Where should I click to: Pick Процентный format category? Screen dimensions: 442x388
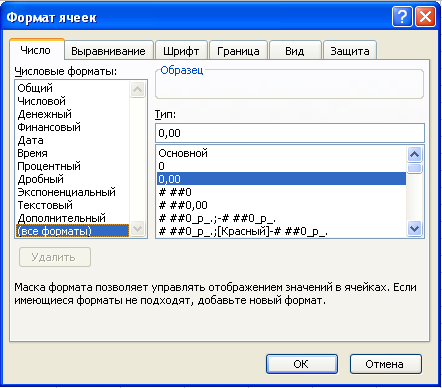[x=72, y=166]
